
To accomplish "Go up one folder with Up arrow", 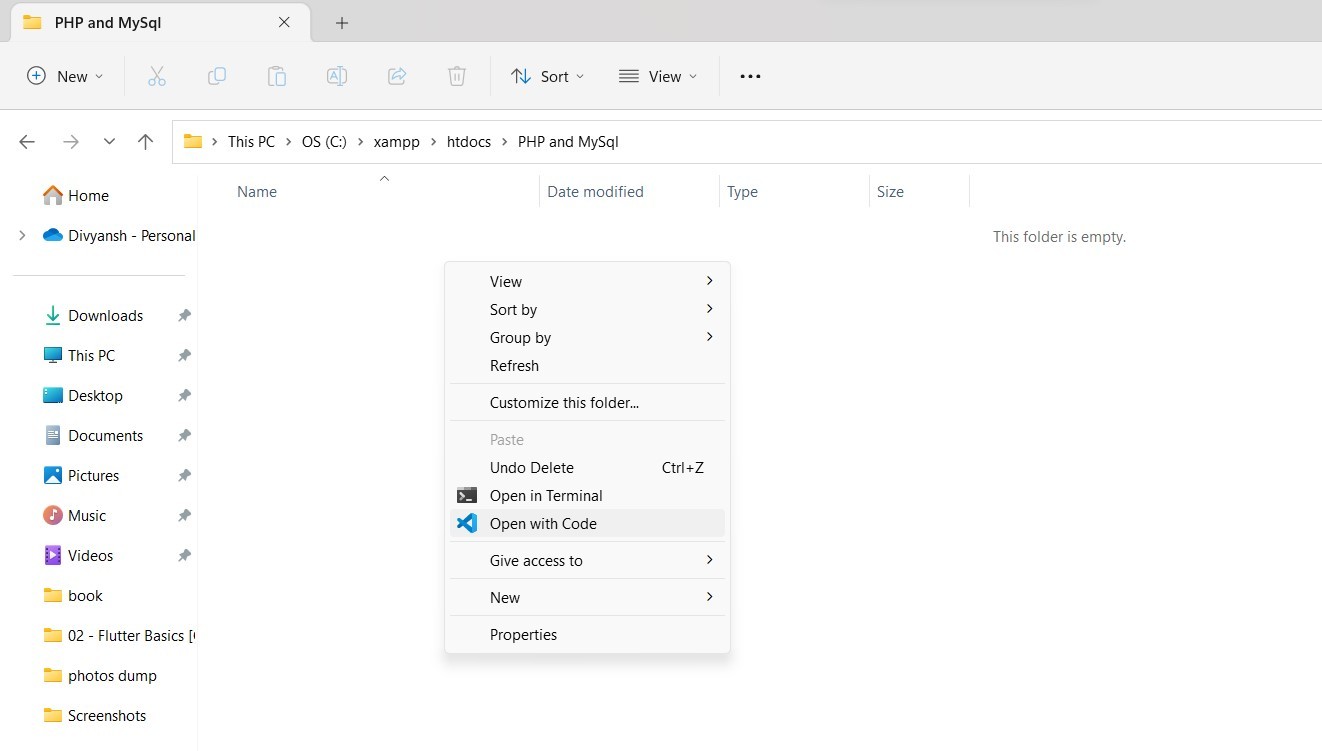I will [x=146, y=142].
